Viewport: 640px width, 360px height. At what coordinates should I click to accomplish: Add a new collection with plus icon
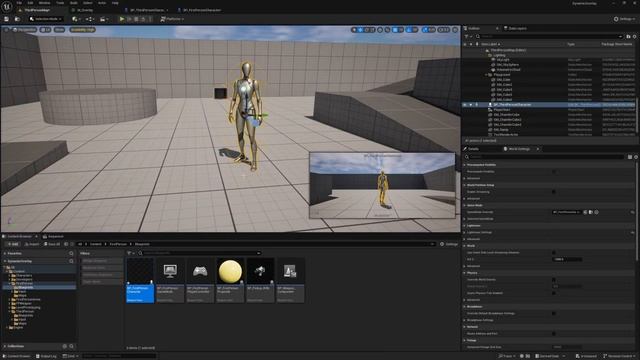[x=64, y=346]
